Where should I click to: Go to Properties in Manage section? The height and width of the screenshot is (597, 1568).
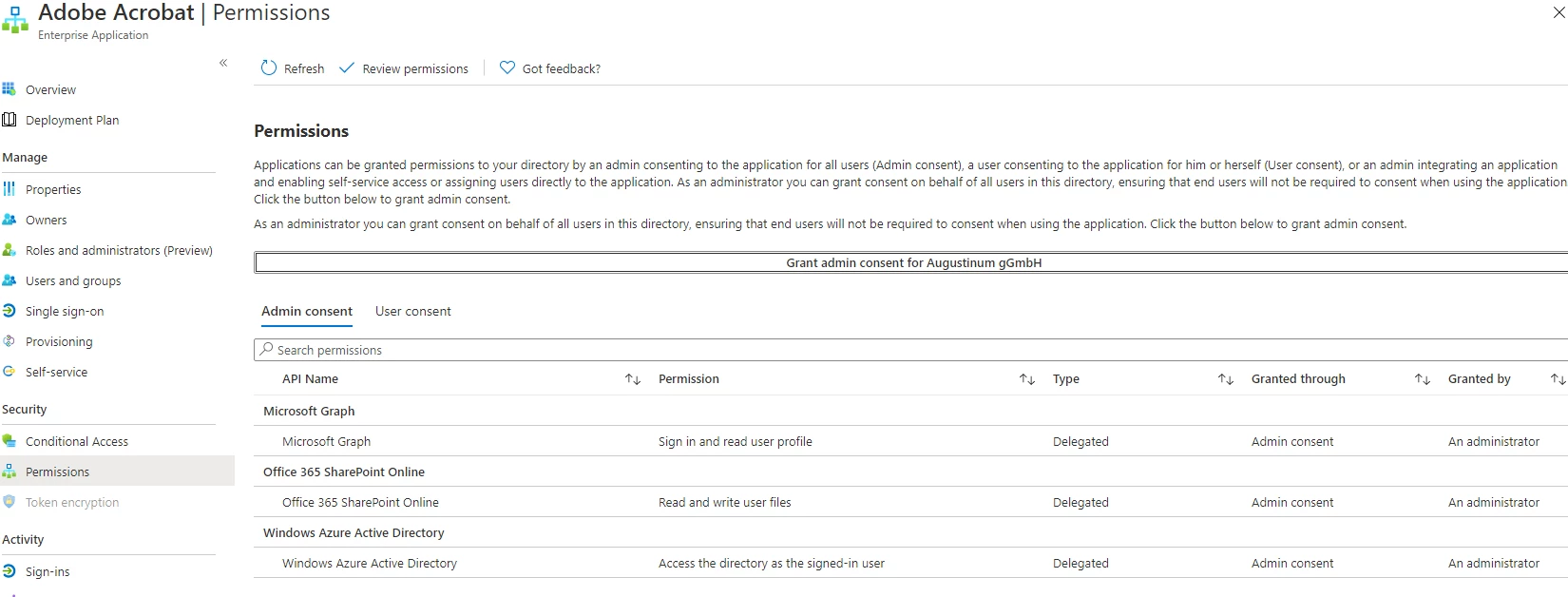click(x=53, y=189)
